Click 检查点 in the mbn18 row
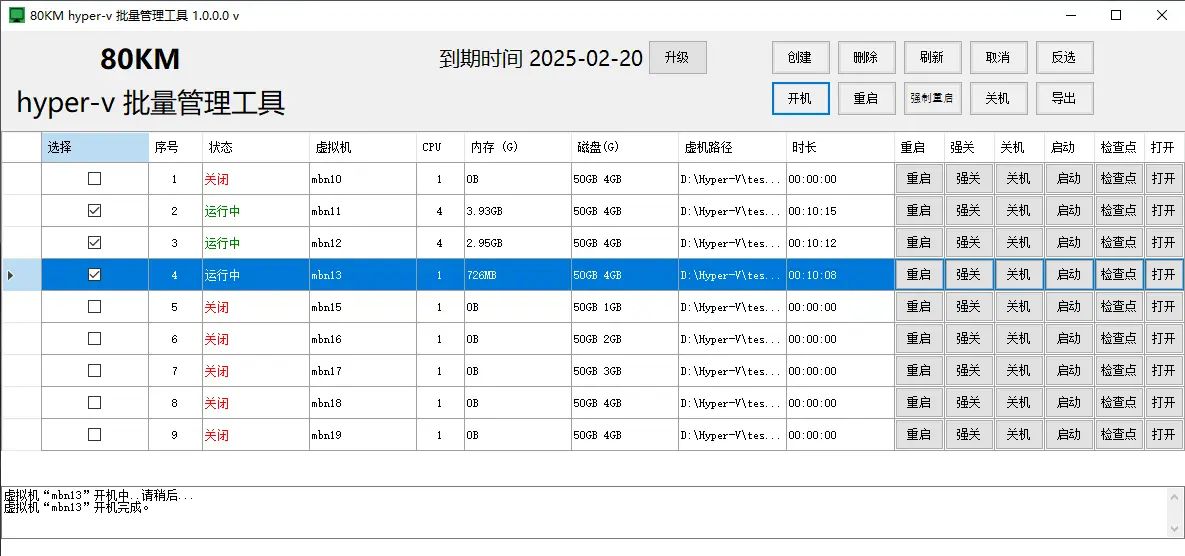Screen dimensions: 1185x556 [1119, 403]
